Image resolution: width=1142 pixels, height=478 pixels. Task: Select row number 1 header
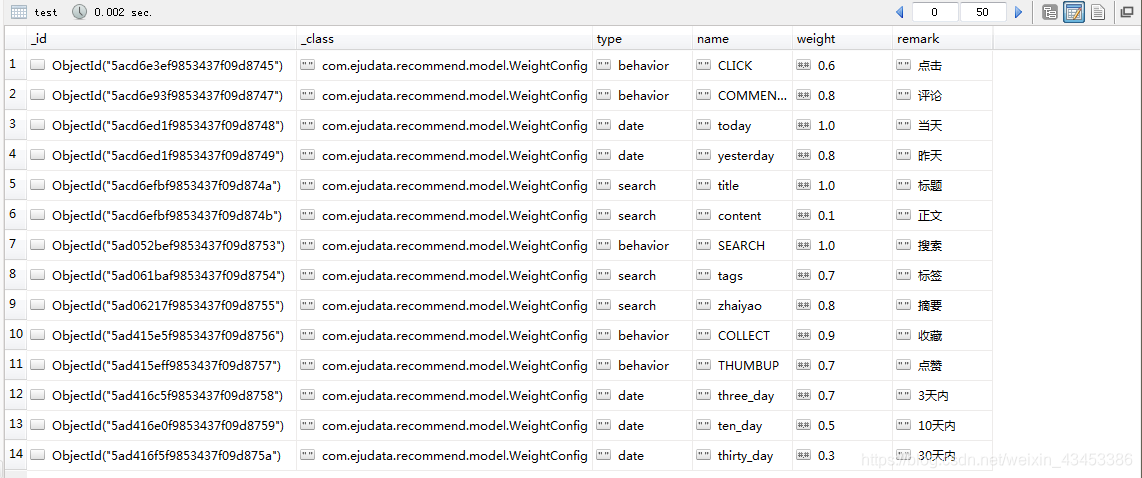click(x=15, y=66)
